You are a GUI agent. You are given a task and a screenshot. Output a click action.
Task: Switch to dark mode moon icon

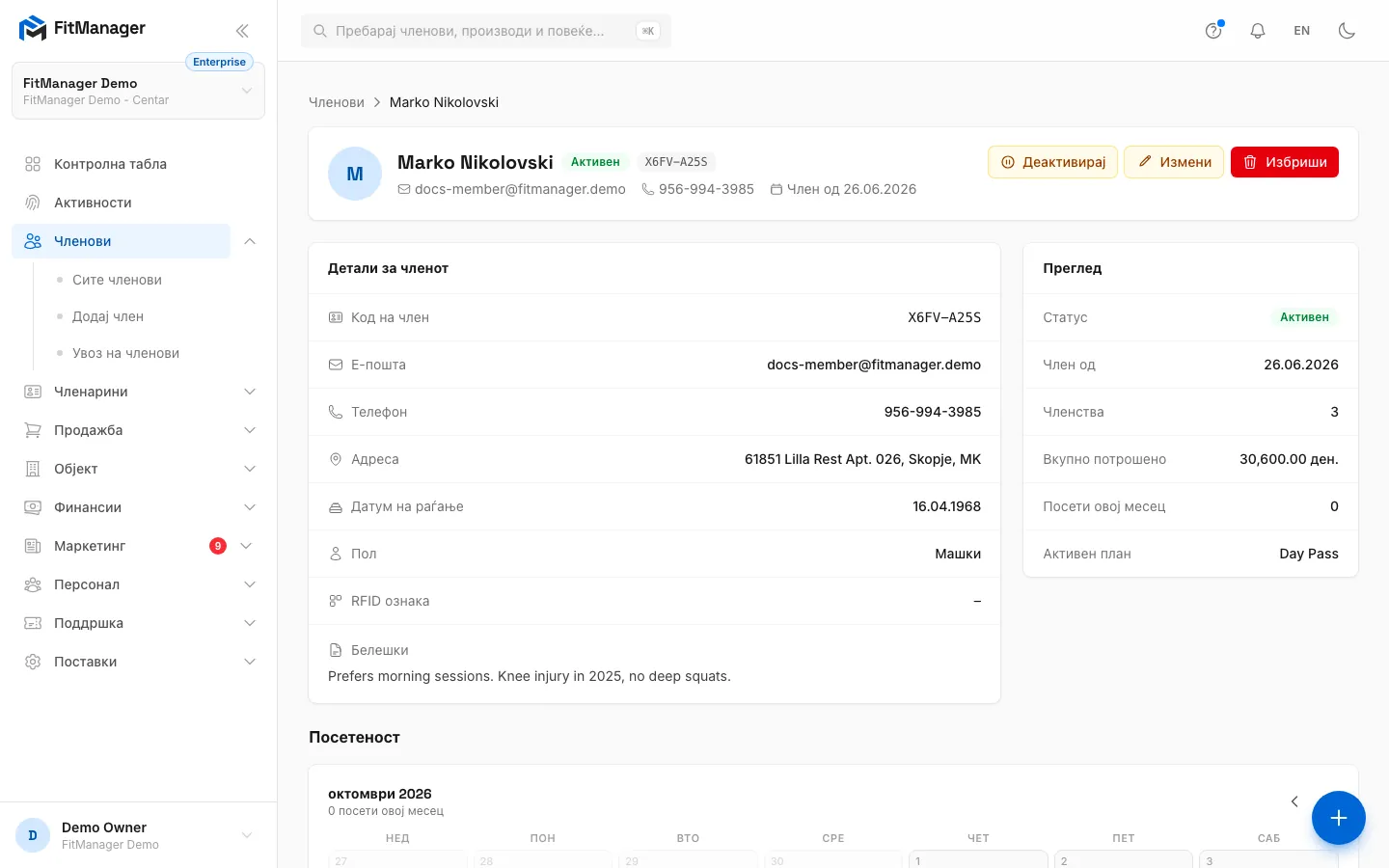(x=1347, y=31)
